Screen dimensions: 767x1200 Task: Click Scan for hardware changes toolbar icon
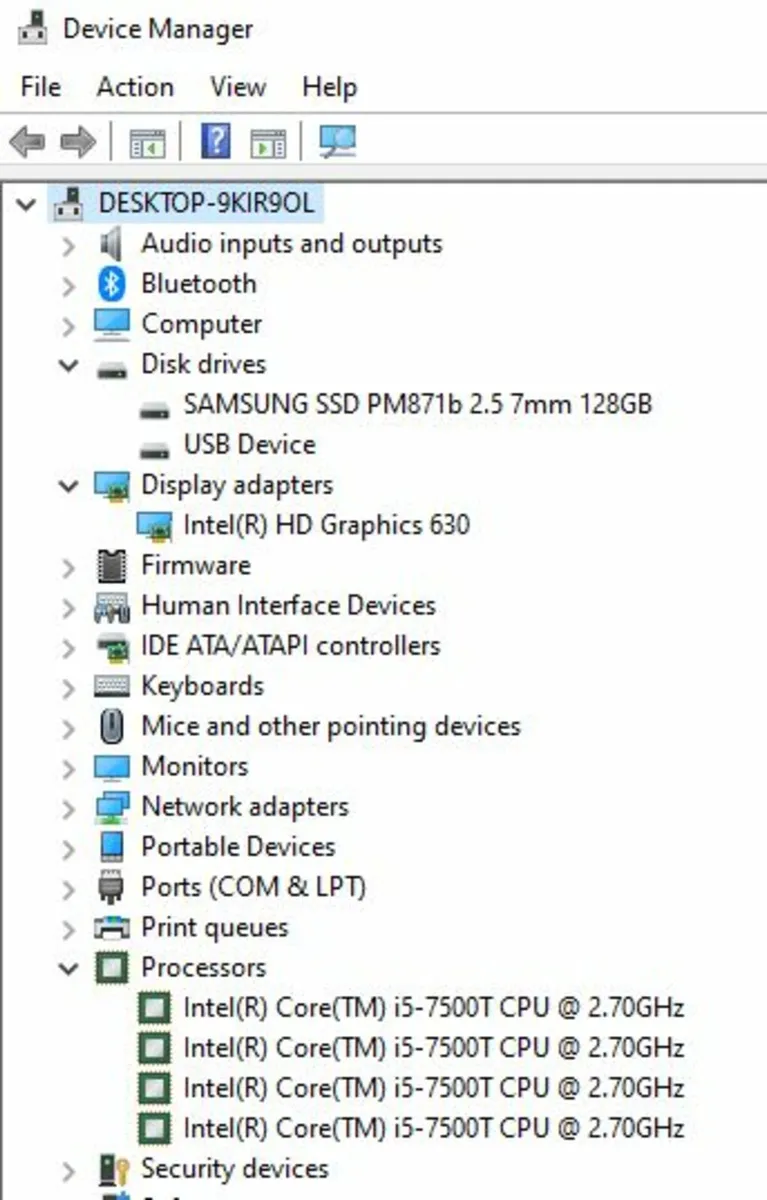point(337,141)
